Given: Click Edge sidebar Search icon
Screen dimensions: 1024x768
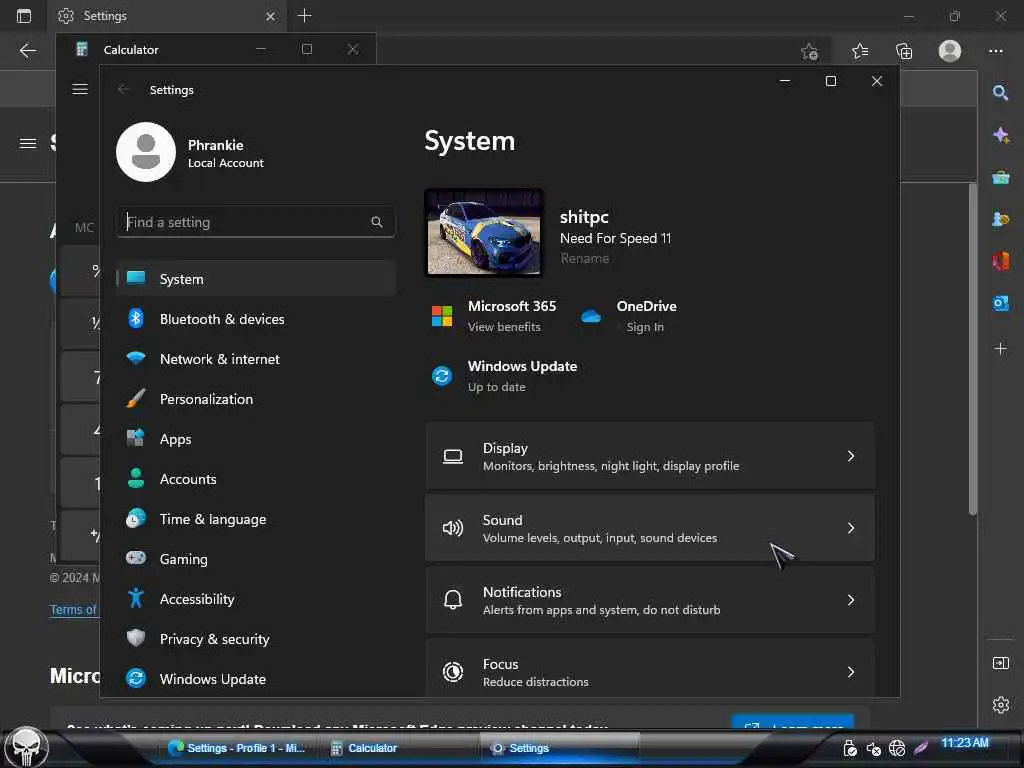Looking at the screenshot, I should point(1000,93).
